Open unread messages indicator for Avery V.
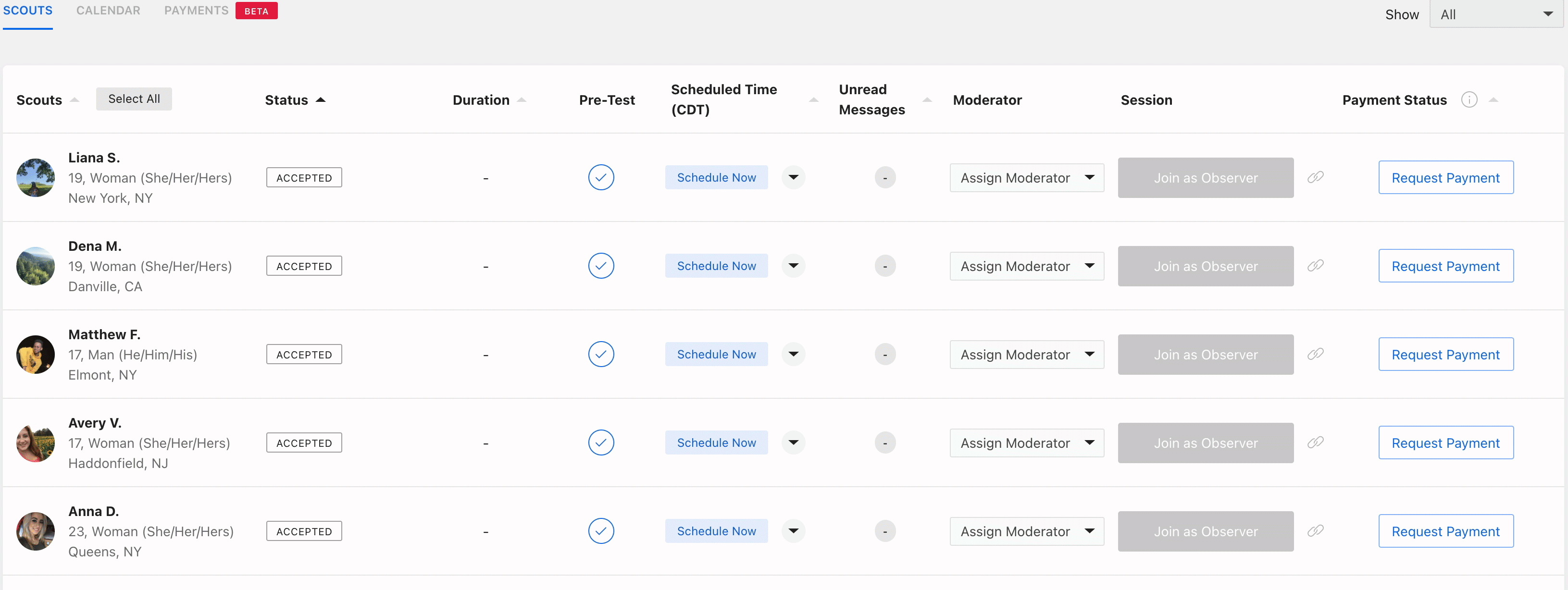This screenshot has height=590, width=1568. [x=885, y=443]
